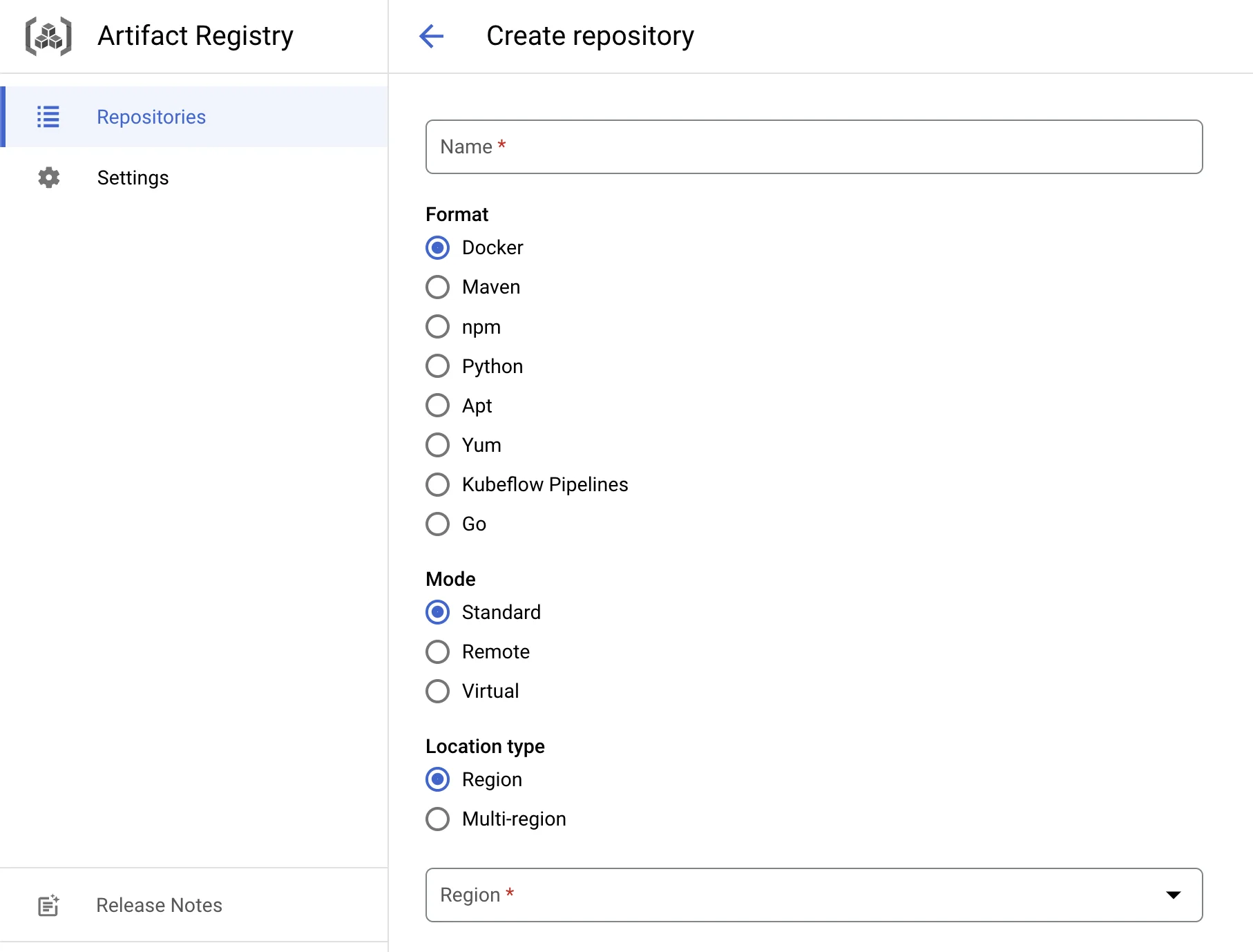The image size is (1253, 952).
Task: Select the Apt format radio button
Action: [x=438, y=406]
